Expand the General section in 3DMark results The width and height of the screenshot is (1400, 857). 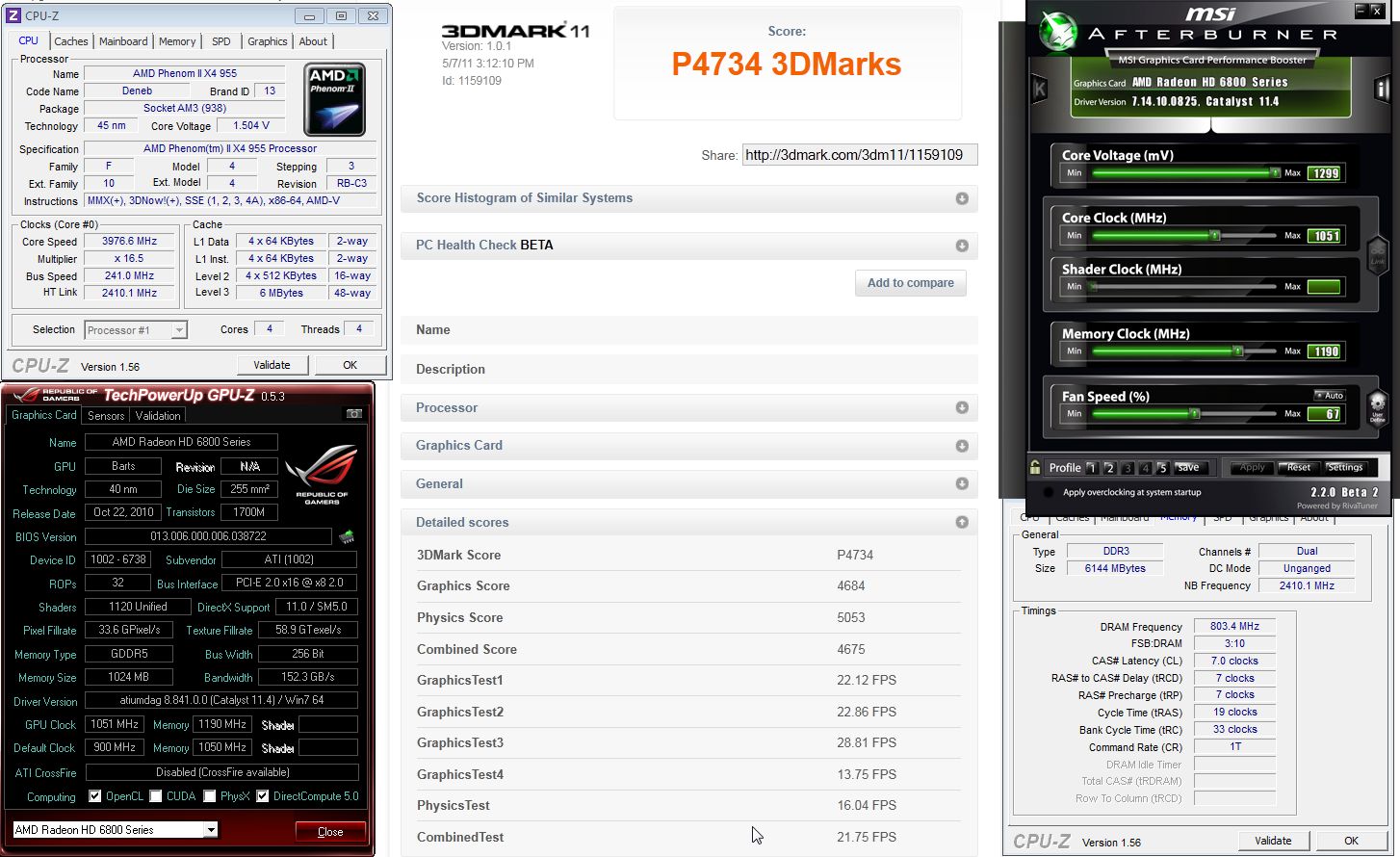coord(689,484)
